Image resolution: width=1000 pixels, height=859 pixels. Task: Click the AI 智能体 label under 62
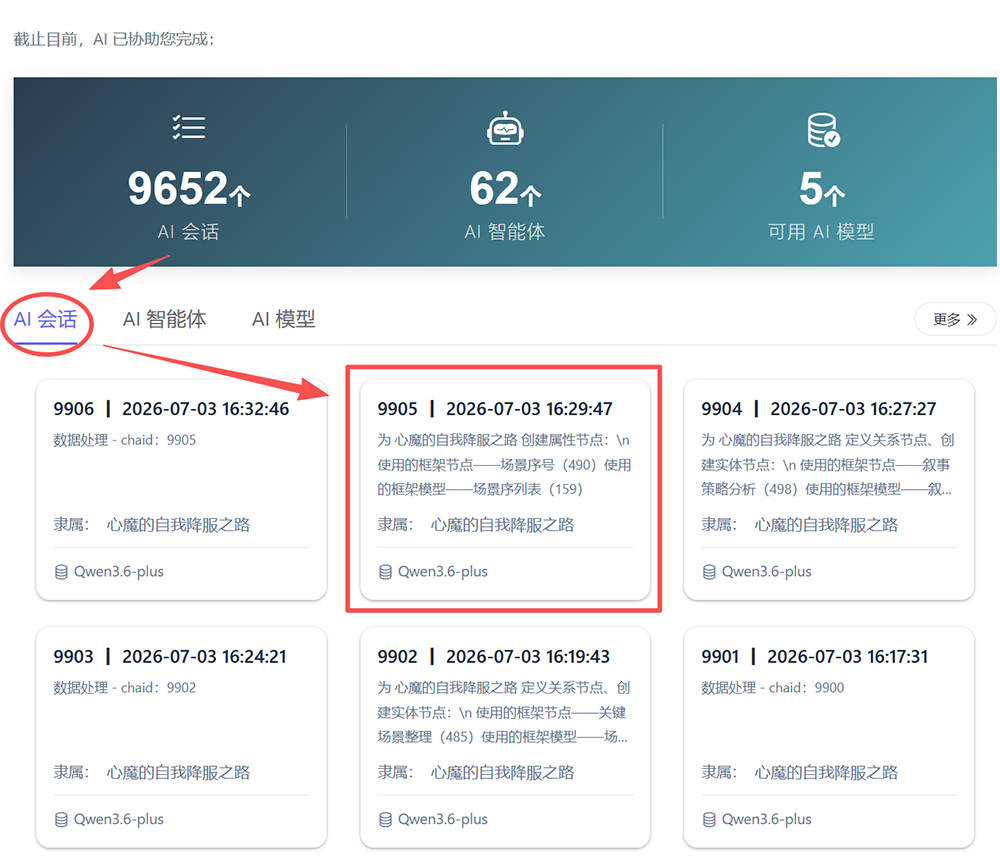click(x=504, y=231)
